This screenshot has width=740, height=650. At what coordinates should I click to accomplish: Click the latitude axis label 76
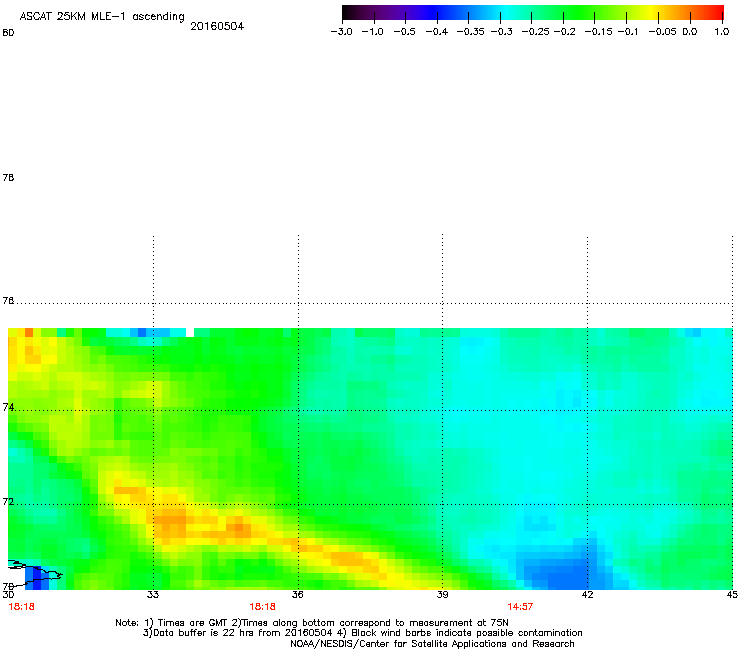click(8, 301)
